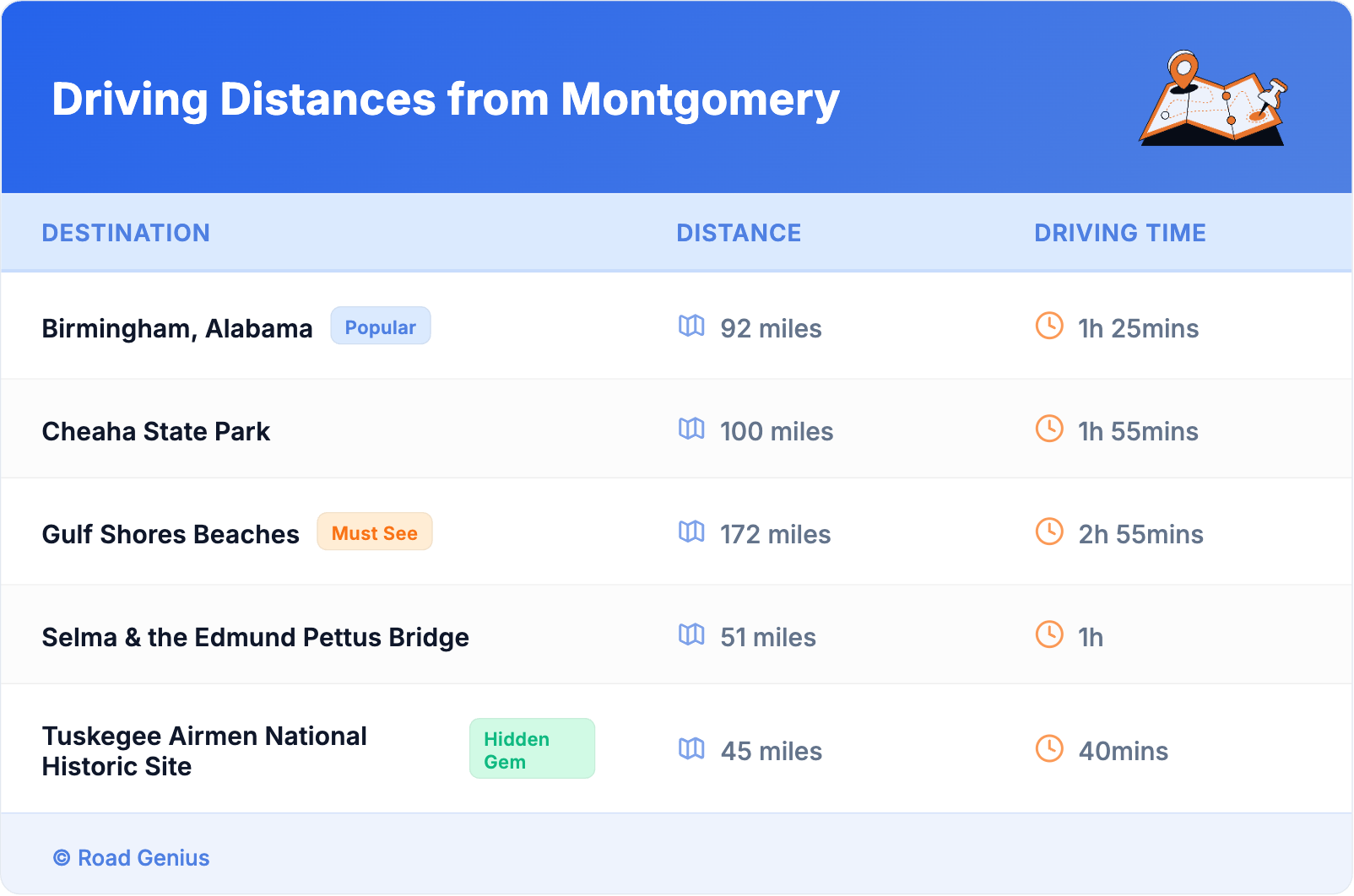The height and width of the screenshot is (896, 1354).
Task: Click the map icon beside 100 miles
Action: point(691,429)
